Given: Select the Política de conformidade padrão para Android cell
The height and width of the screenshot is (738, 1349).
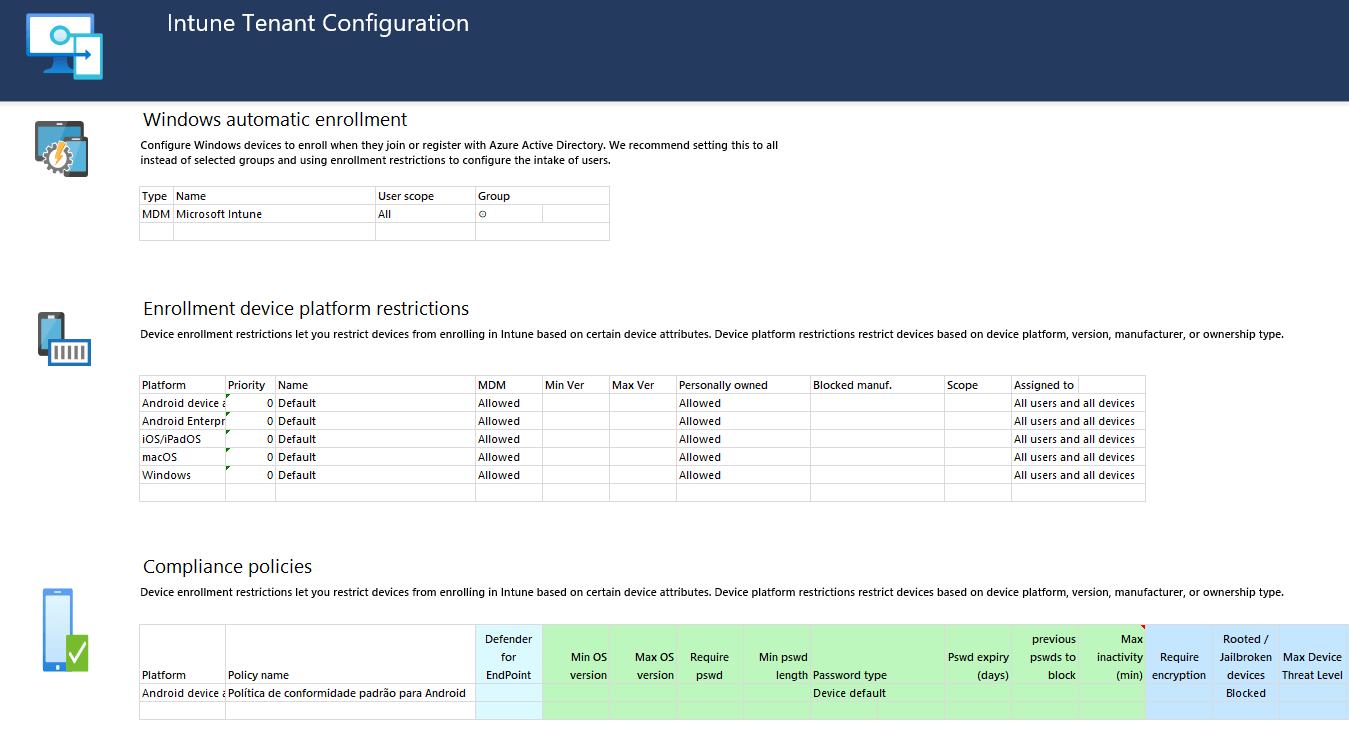Looking at the screenshot, I should pyautogui.click(x=350, y=693).
